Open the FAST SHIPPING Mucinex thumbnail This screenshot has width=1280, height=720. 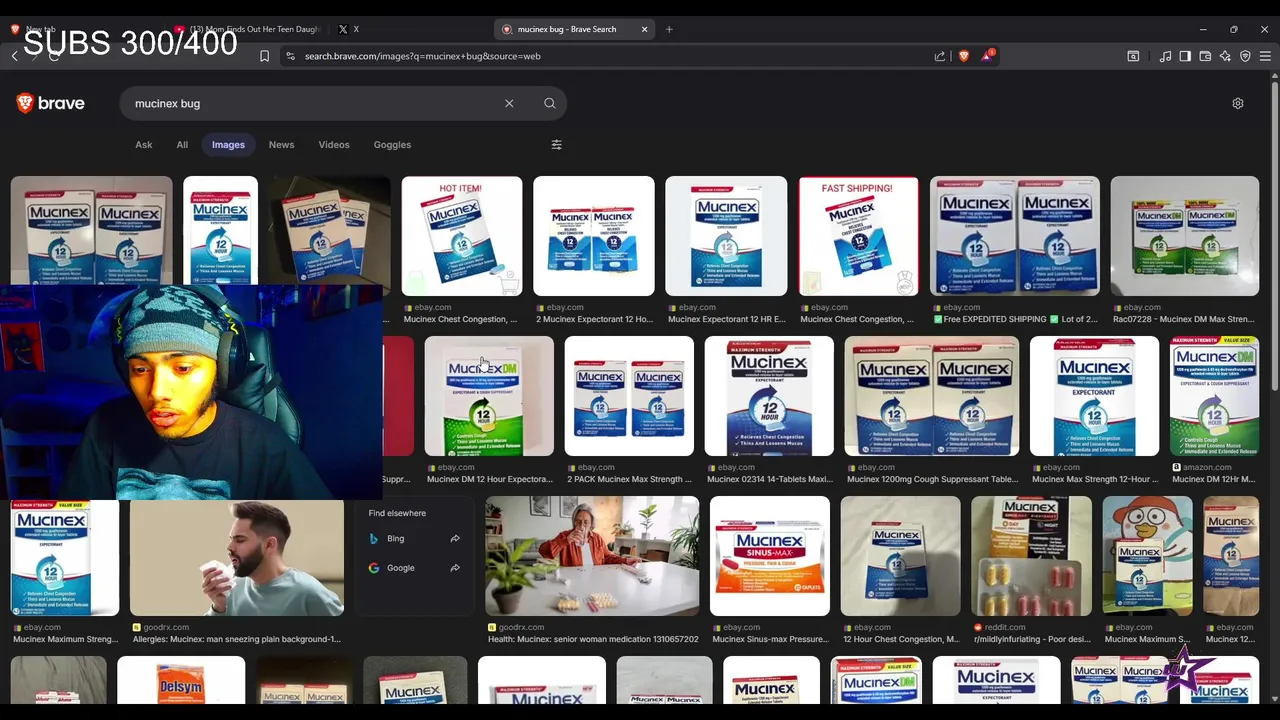coord(858,236)
